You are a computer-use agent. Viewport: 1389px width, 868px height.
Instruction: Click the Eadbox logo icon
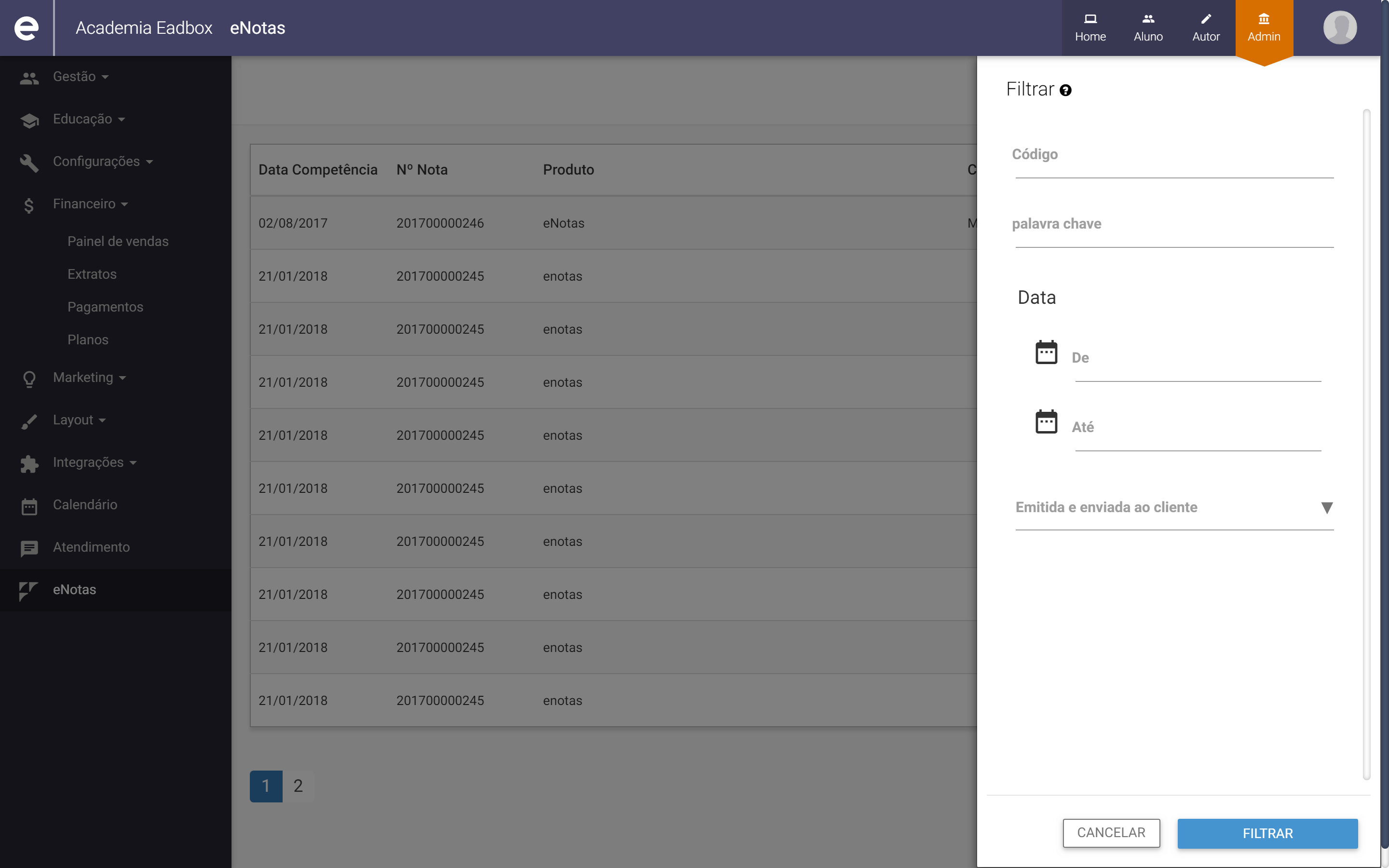(27, 27)
